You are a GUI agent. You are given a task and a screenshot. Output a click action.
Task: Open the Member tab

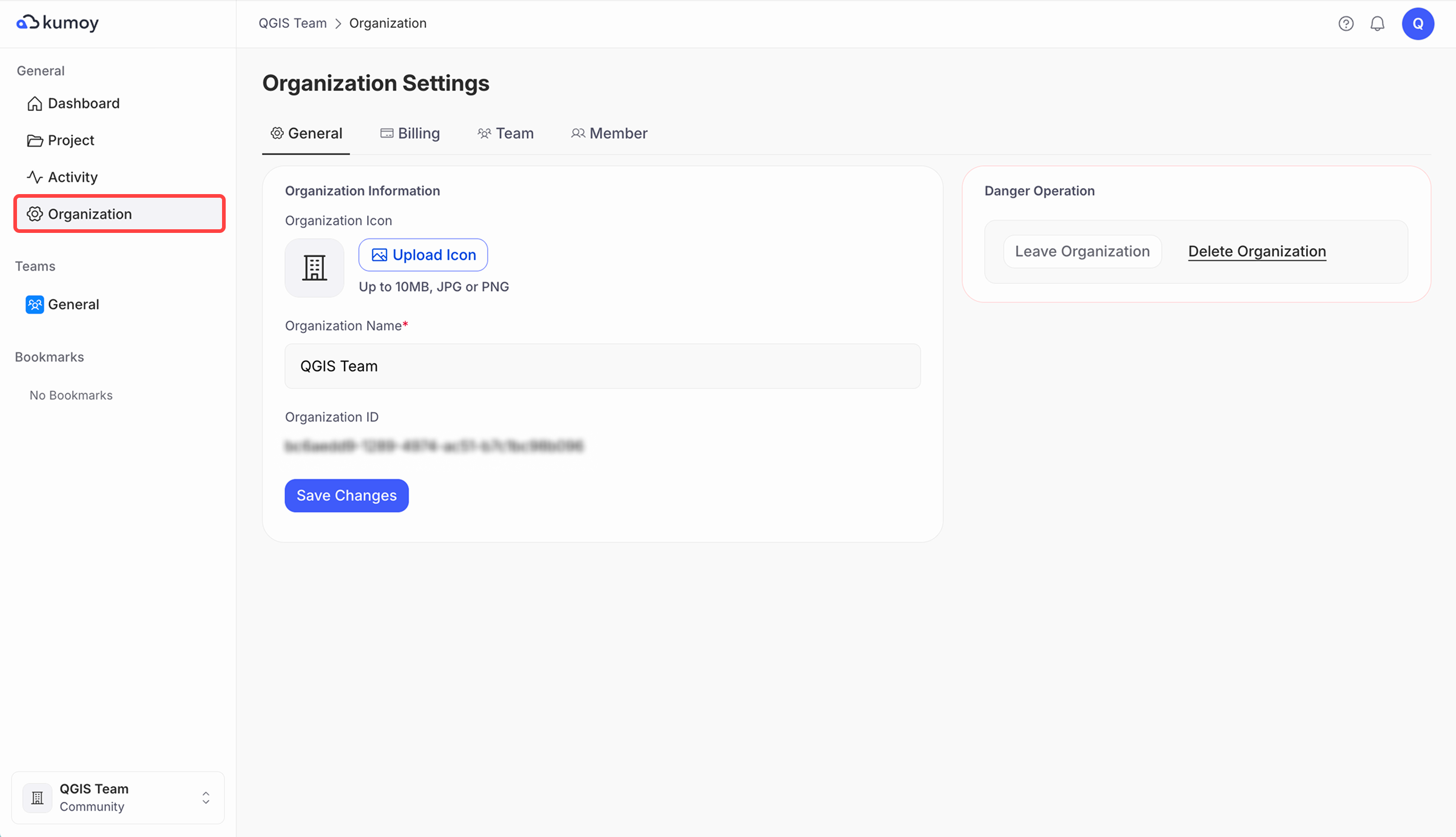pos(609,133)
